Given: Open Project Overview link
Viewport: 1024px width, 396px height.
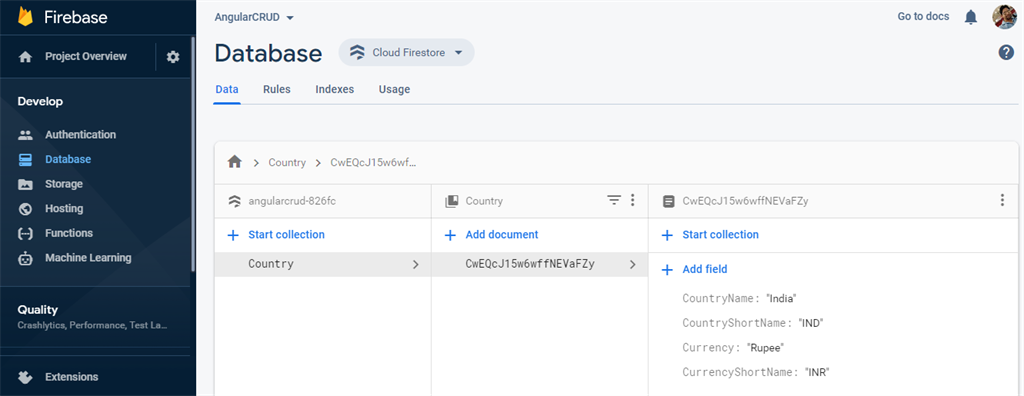Looking at the screenshot, I should tap(86, 57).
